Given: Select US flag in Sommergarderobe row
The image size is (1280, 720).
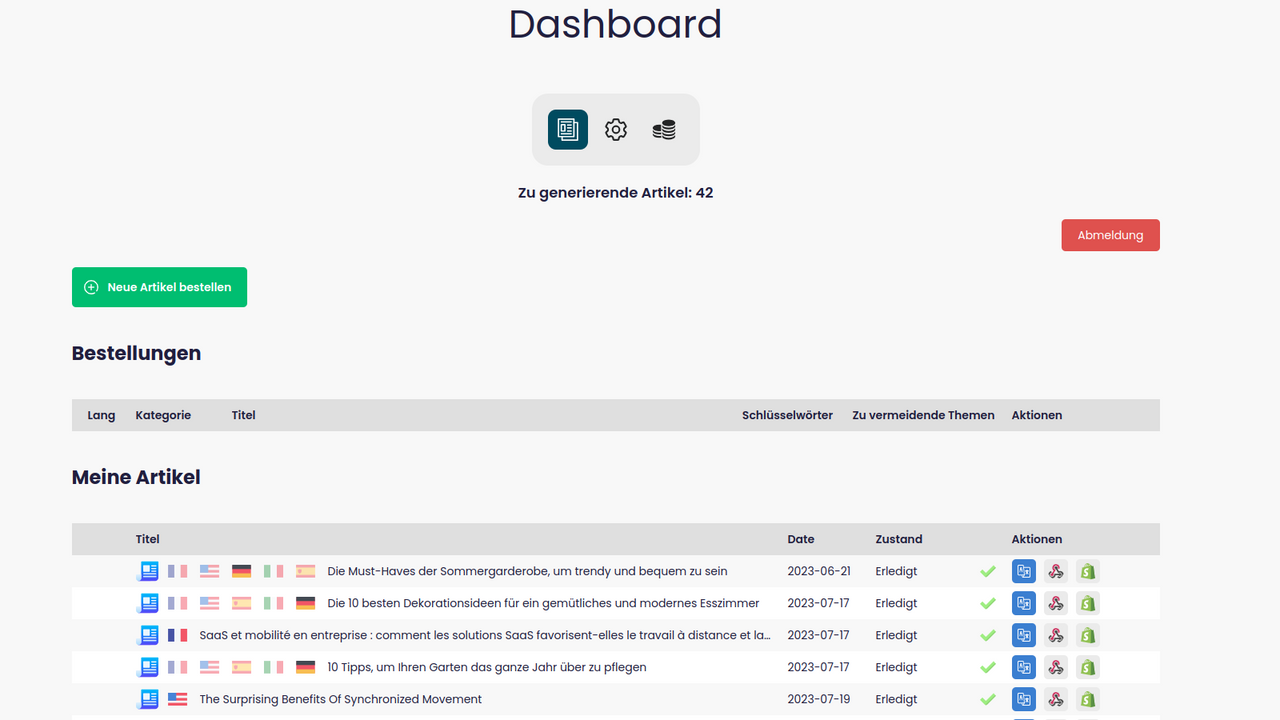Looking at the screenshot, I should pos(209,571).
